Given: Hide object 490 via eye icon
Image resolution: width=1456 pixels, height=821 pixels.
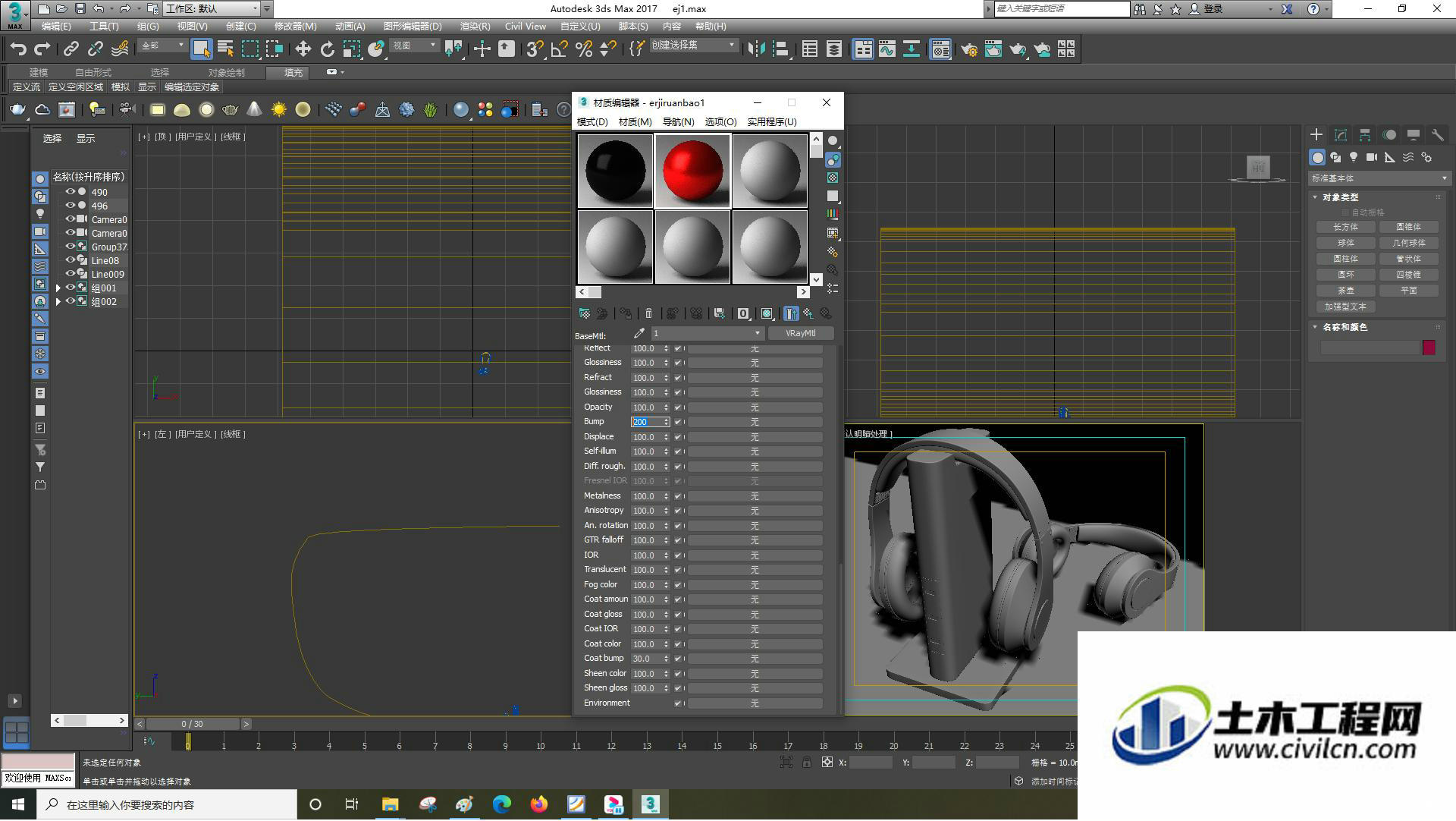Looking at the screenshot, I should pyautogui.click(x=70, y=192).
